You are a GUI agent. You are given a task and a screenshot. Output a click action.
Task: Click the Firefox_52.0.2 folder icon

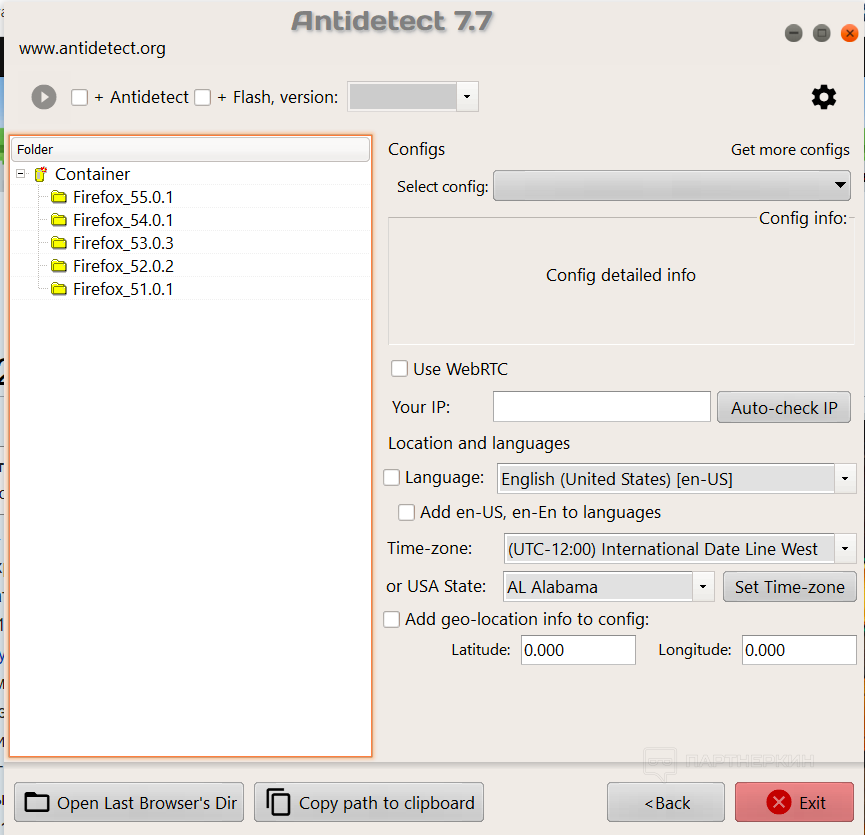point(59,266)
